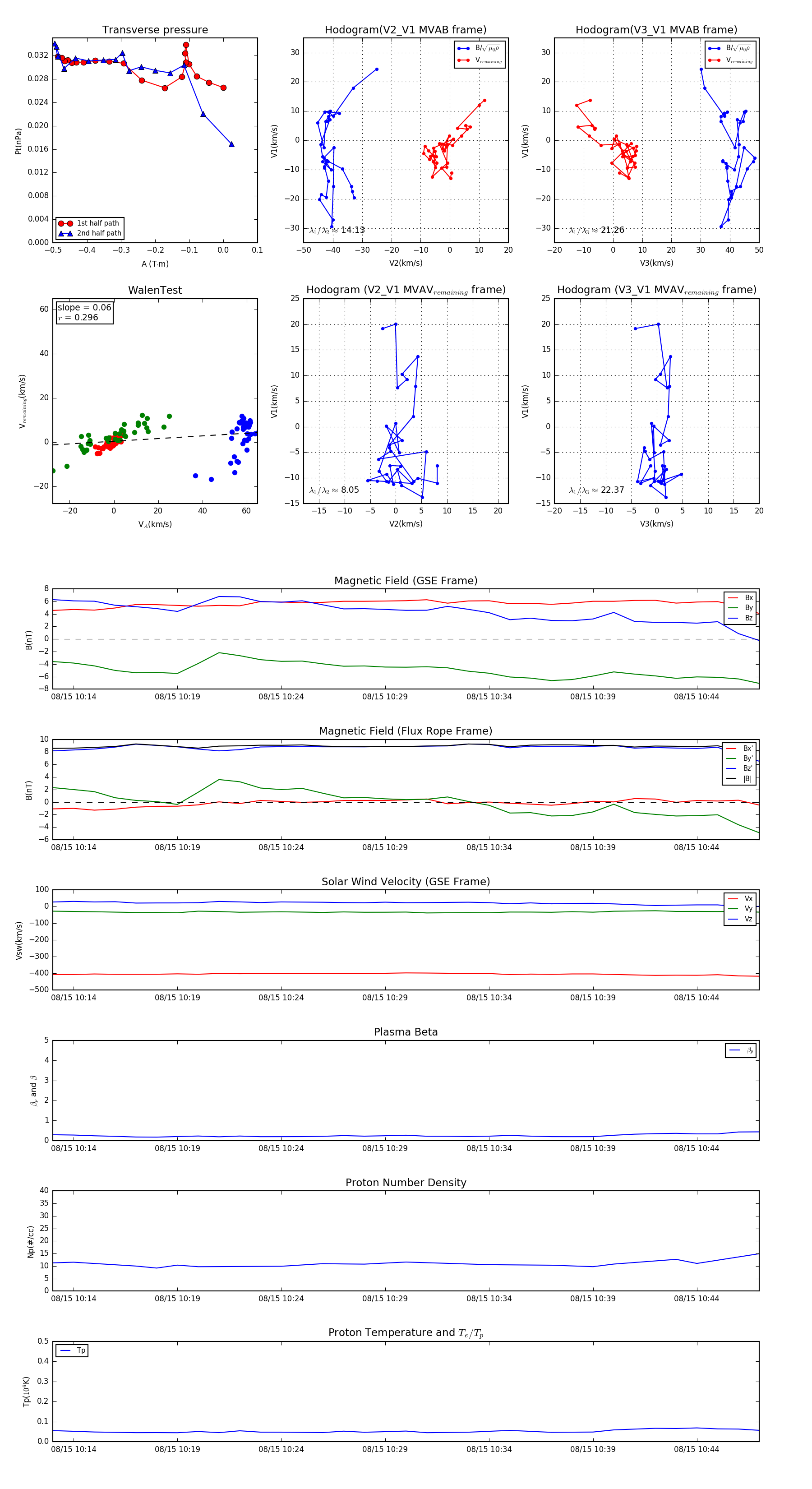
Task: Click '08/15 10:19' tick under GSE Magnetic Field panel
Action: tap(177, 697)
